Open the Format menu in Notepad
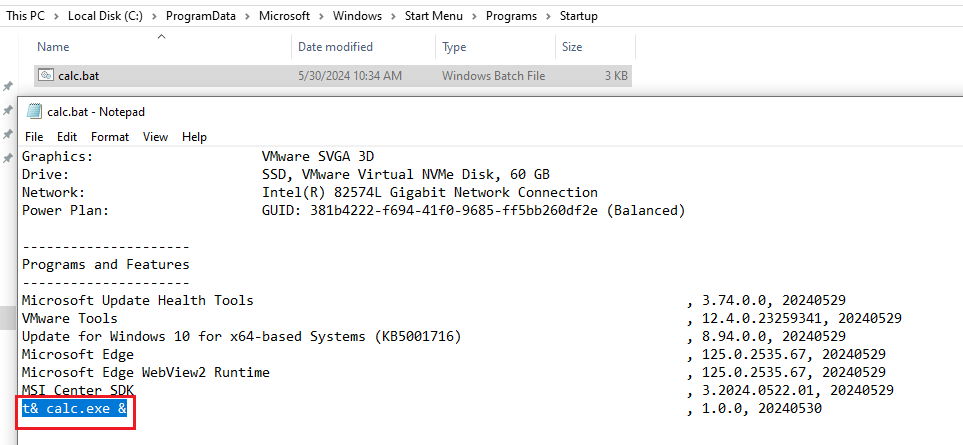This screenshot has height=445, width=963. pos(110,137)
